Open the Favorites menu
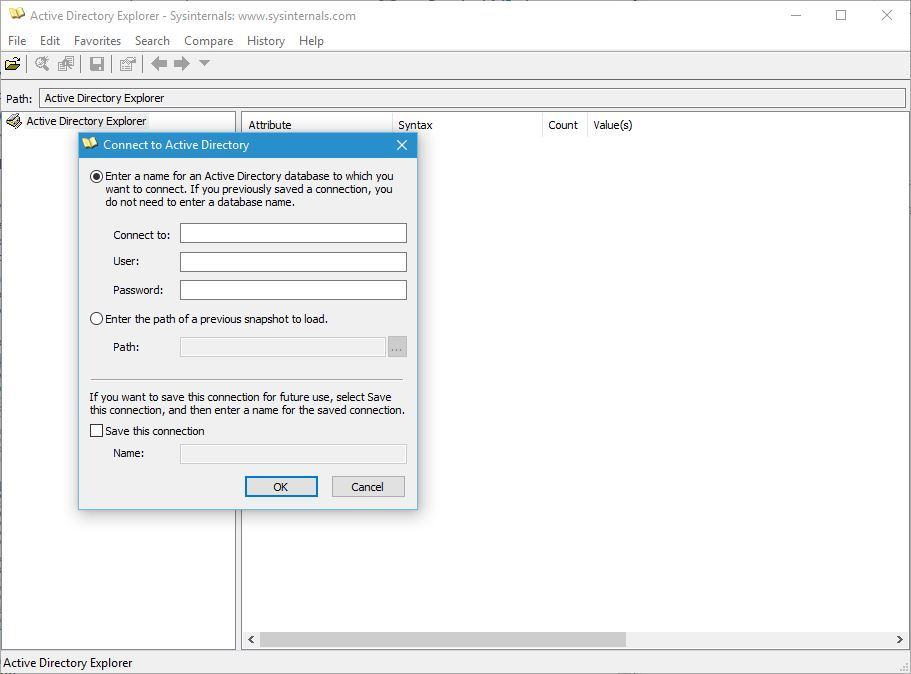911x674 pixels. [98, 41]
